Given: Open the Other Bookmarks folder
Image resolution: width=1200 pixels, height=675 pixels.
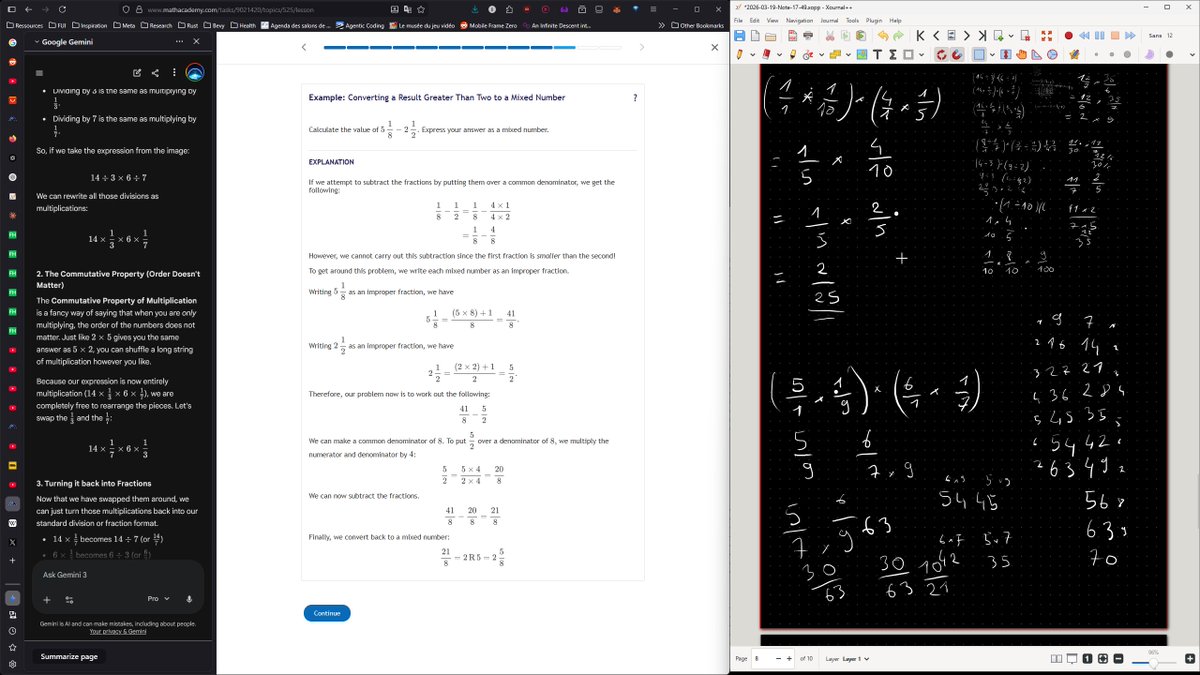Looking at the screenshot, I should (x=697, y=25).
